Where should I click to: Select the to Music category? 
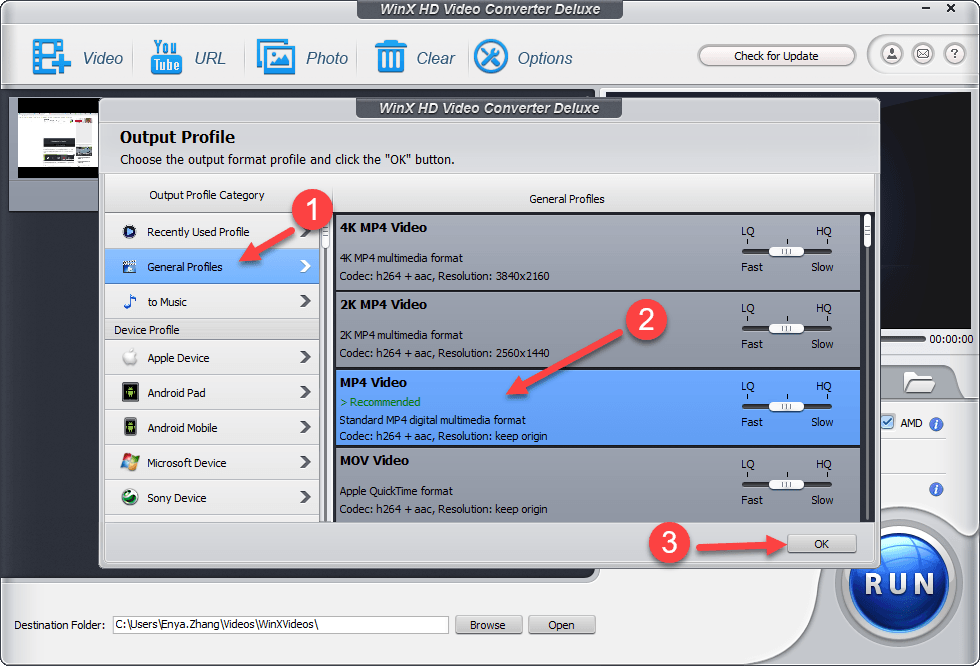(x=212, y=302)
